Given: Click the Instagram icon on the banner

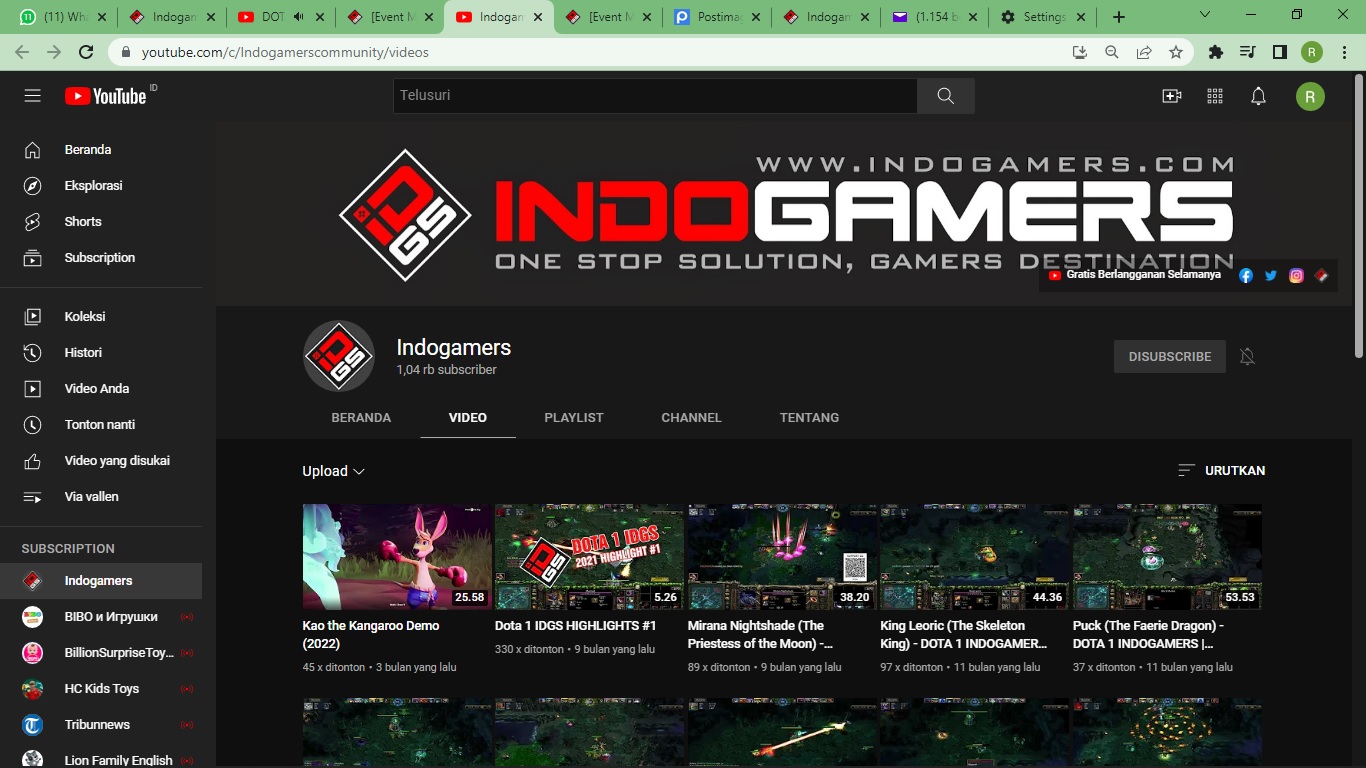Looking at the screenshot, I should (1296, 275).
